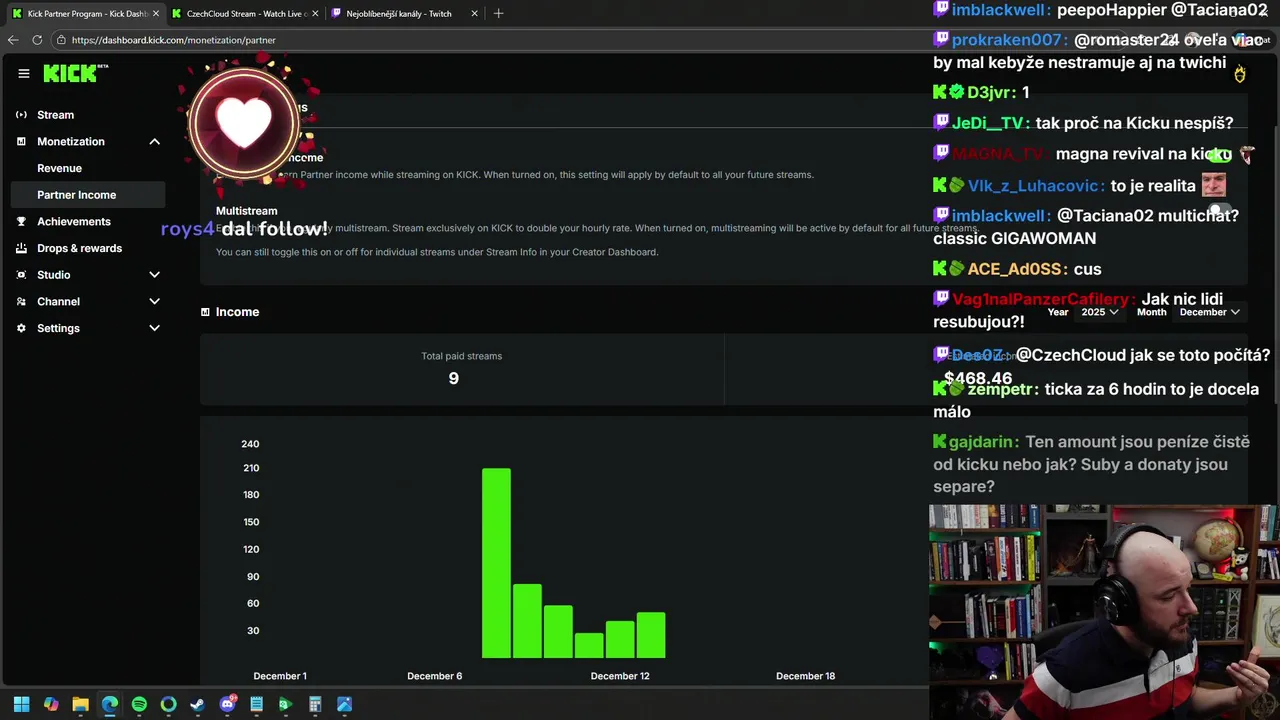Screen dimensions: 1280x720
Task: Click the Stream broadcast icon in sidebar
Action: [21, 115]
